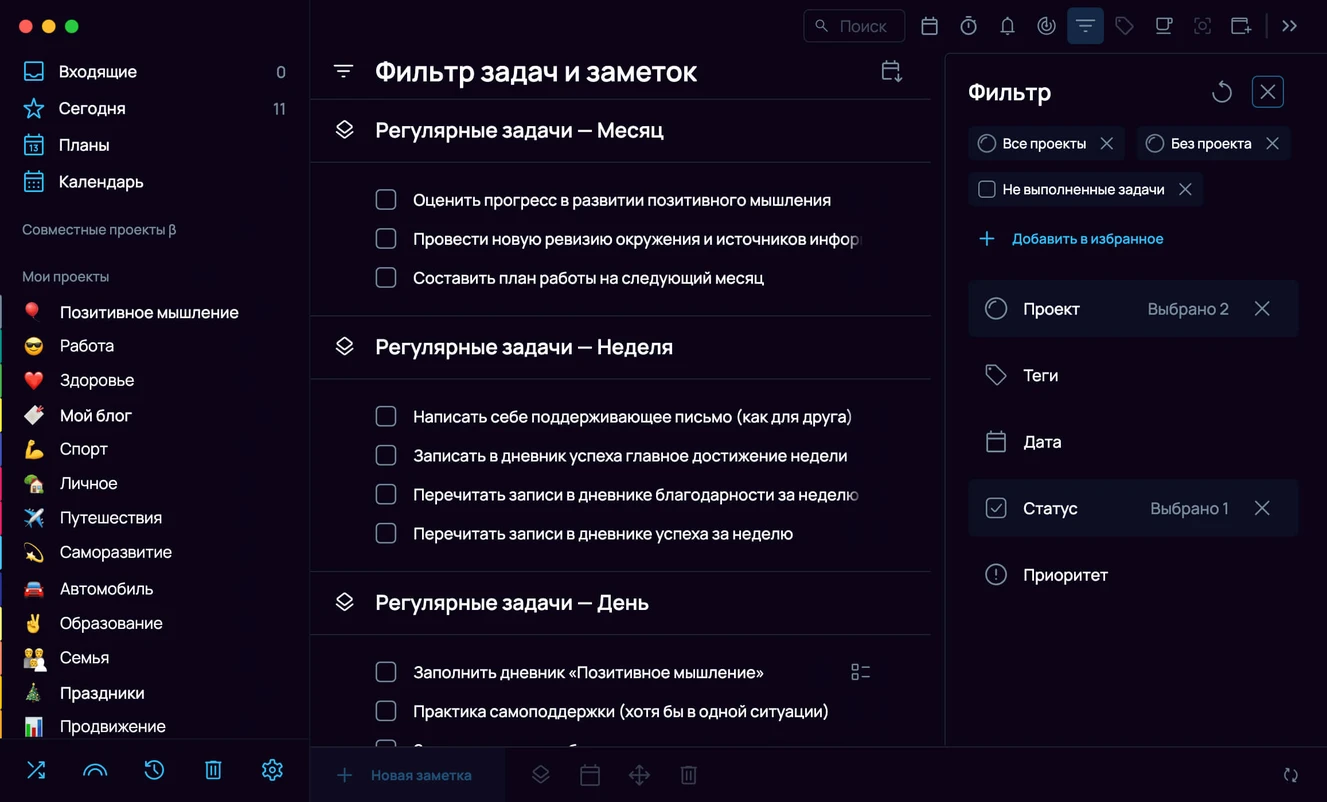The width and height of the screenshot is (1327, 802).
Task: Click 'Добавить в избранное' link
Action: tap(1087, 239)
